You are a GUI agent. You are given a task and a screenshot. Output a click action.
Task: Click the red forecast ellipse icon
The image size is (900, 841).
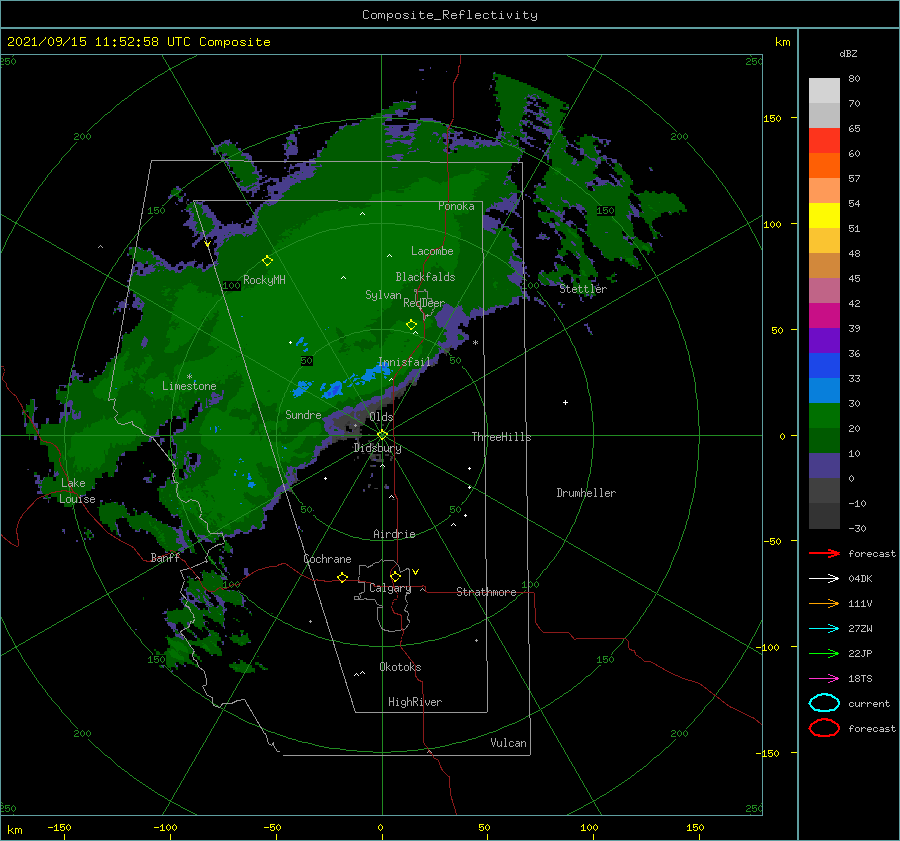click(824, 728)
